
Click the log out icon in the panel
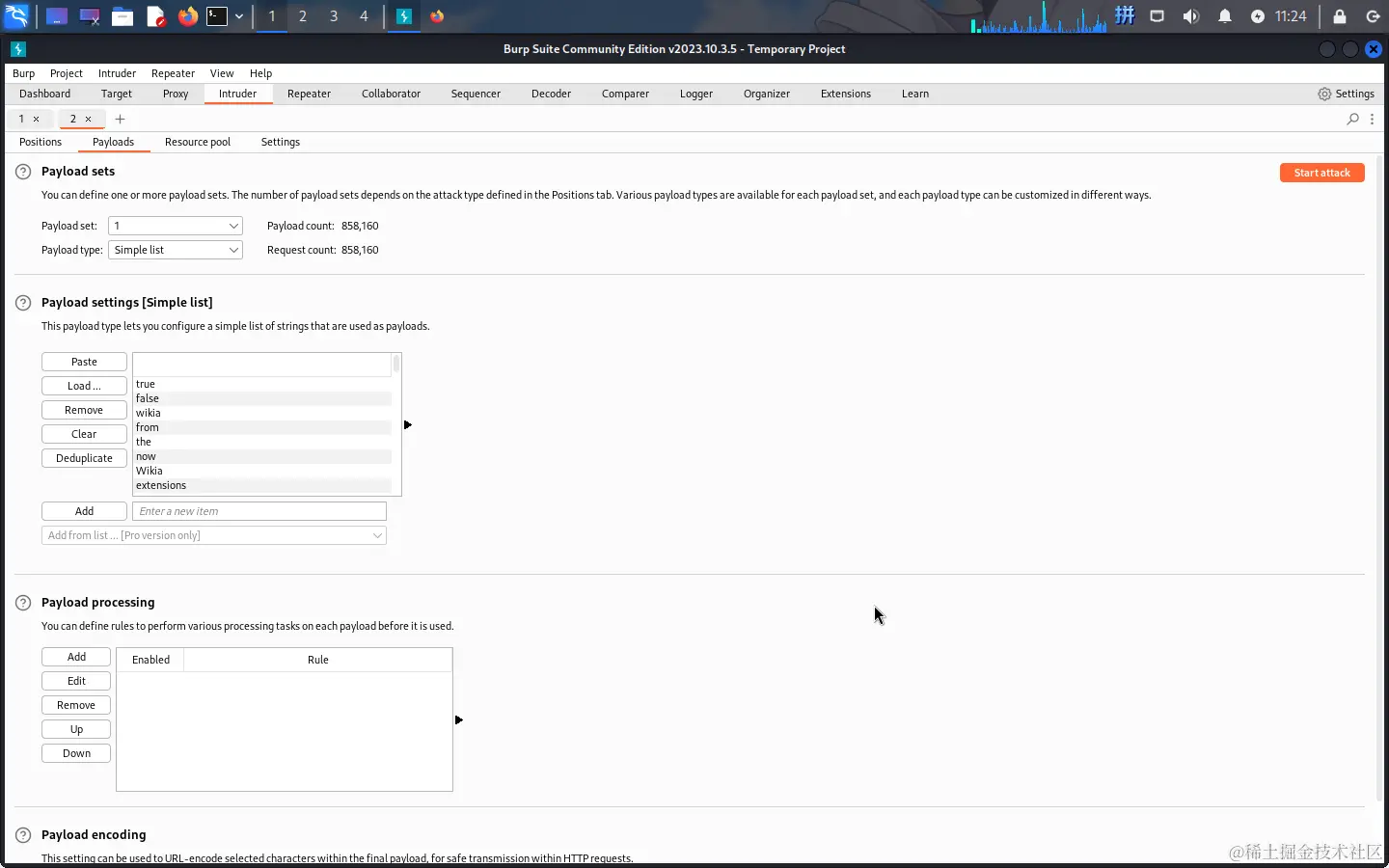coord(1373,16)
